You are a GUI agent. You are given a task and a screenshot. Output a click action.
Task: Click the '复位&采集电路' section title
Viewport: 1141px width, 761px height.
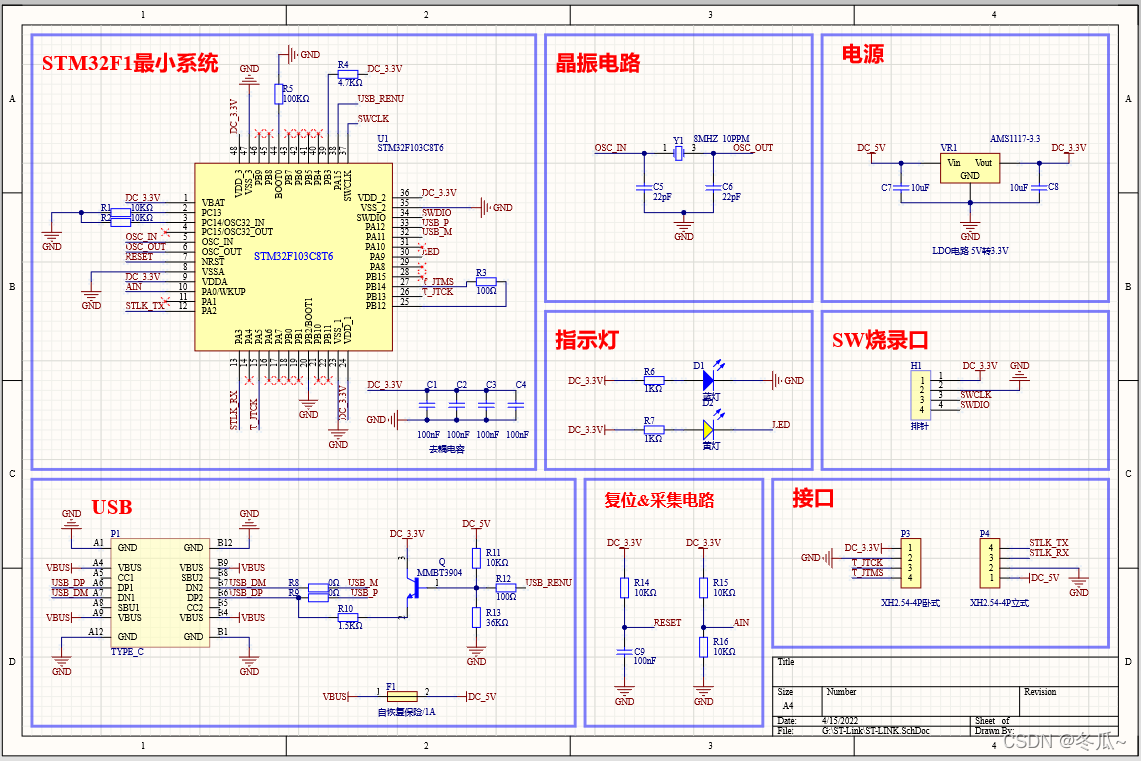[x=659, y=500]
